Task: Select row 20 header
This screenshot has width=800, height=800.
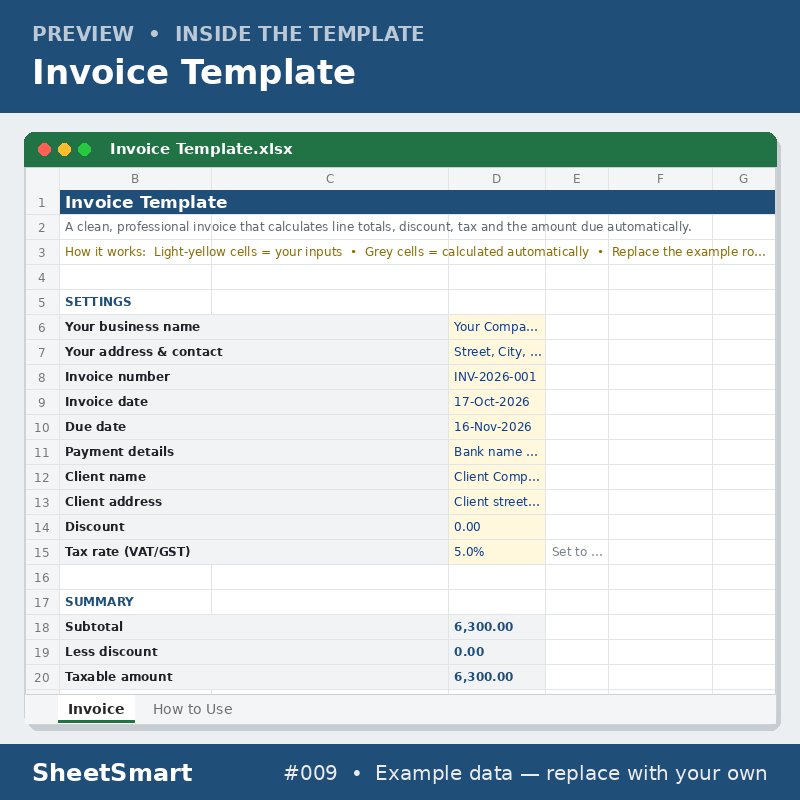Action: [42, 677]
